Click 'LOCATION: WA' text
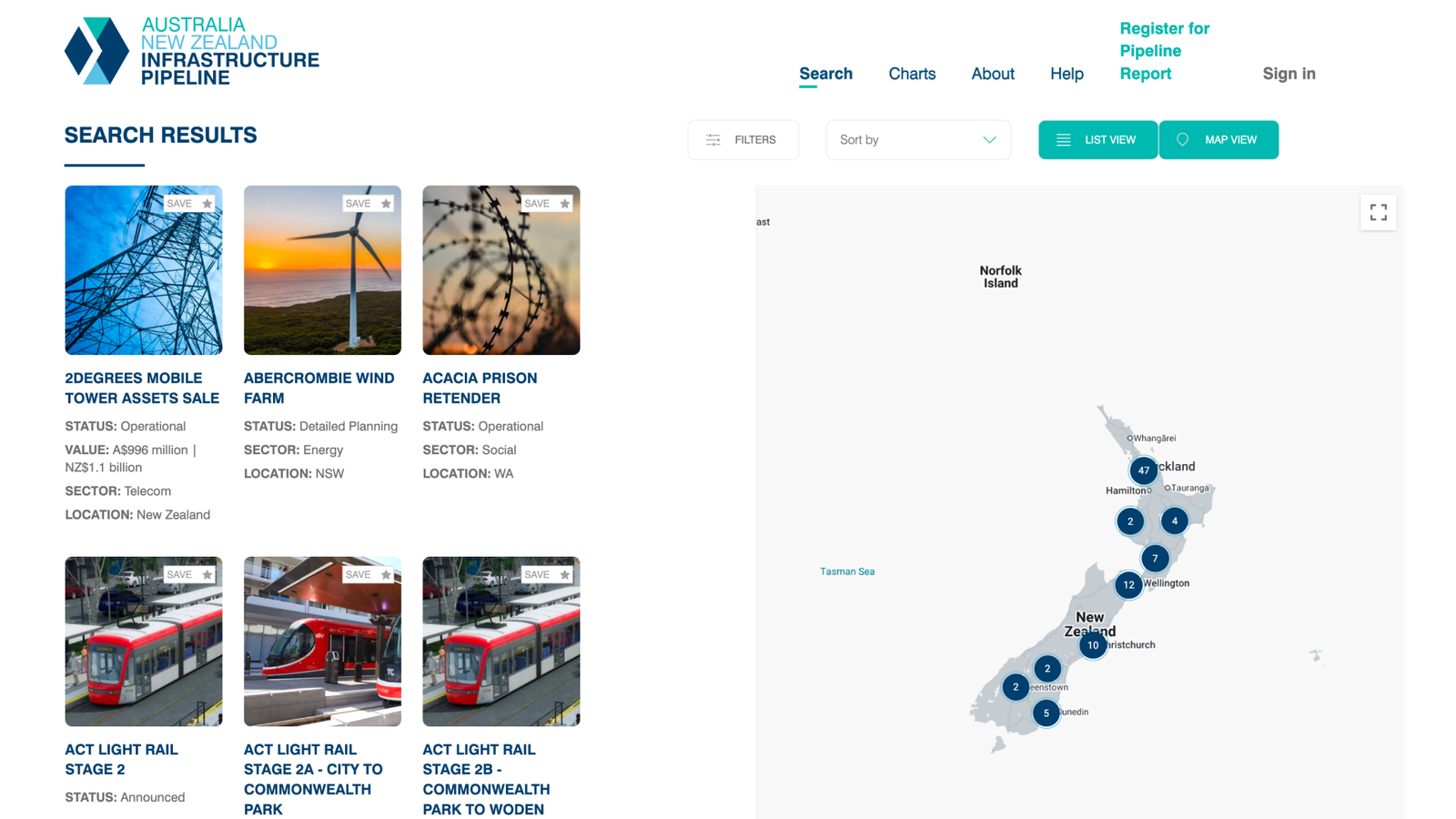Image resolution: width=1456 pixels, height=819 pixels. 468,473
